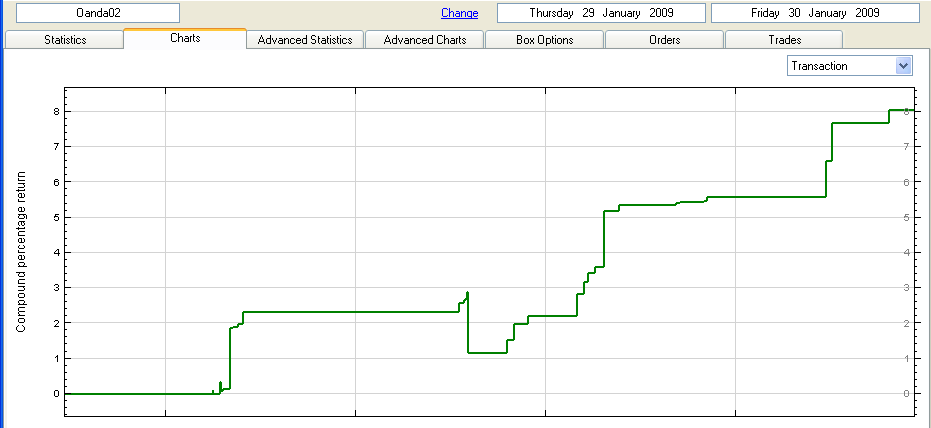Click the Compound percentage return axis label
This screenshot has height=428, width=931.
tap(21, 252)
